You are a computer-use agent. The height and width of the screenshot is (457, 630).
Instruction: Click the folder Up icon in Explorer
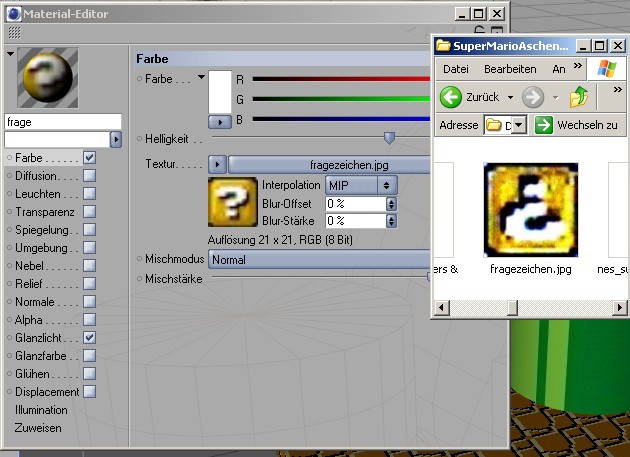pos(580,97)
